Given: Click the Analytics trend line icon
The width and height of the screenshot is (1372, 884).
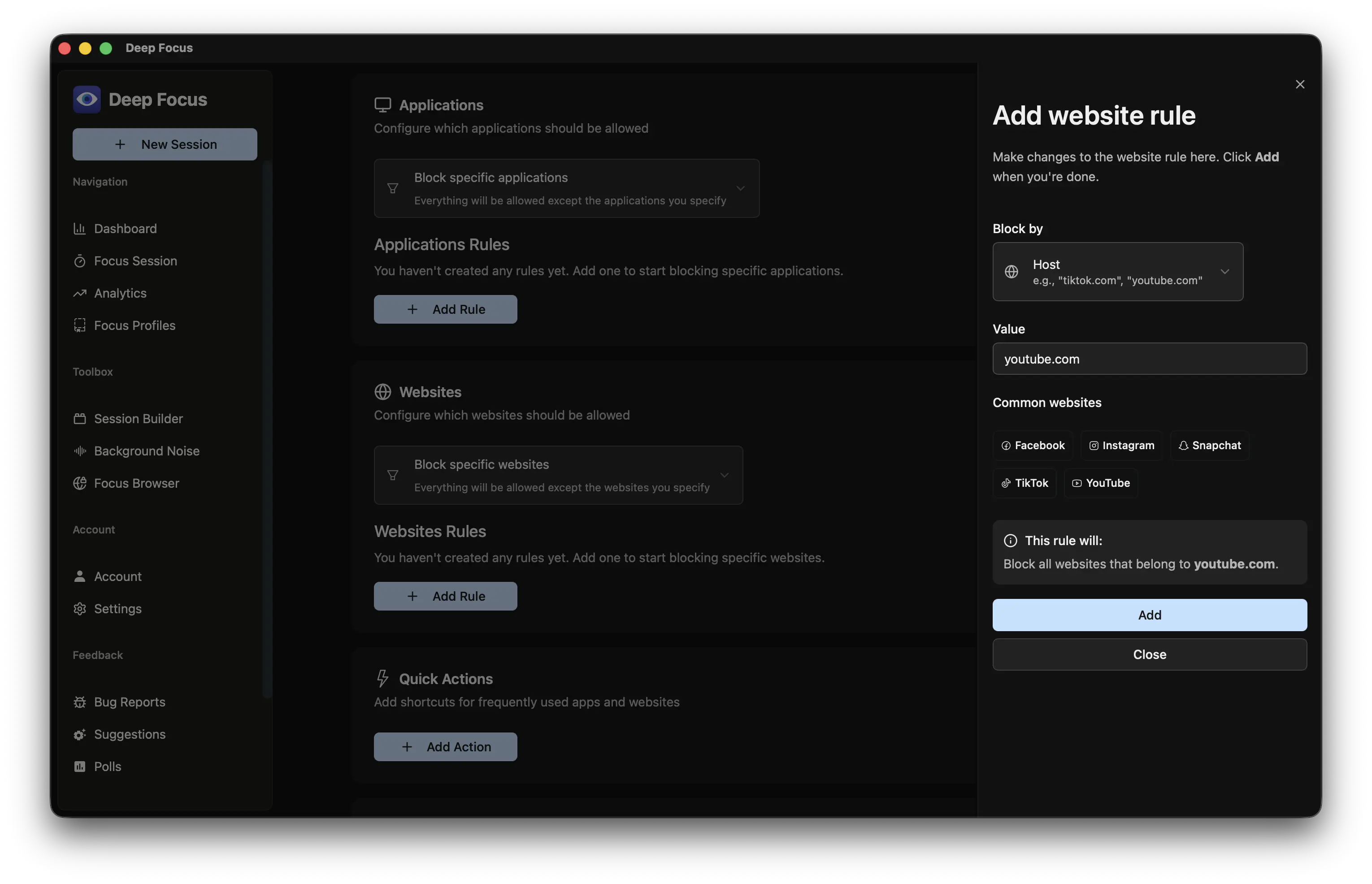Looking at the screenshot, I should click(80, 293).
